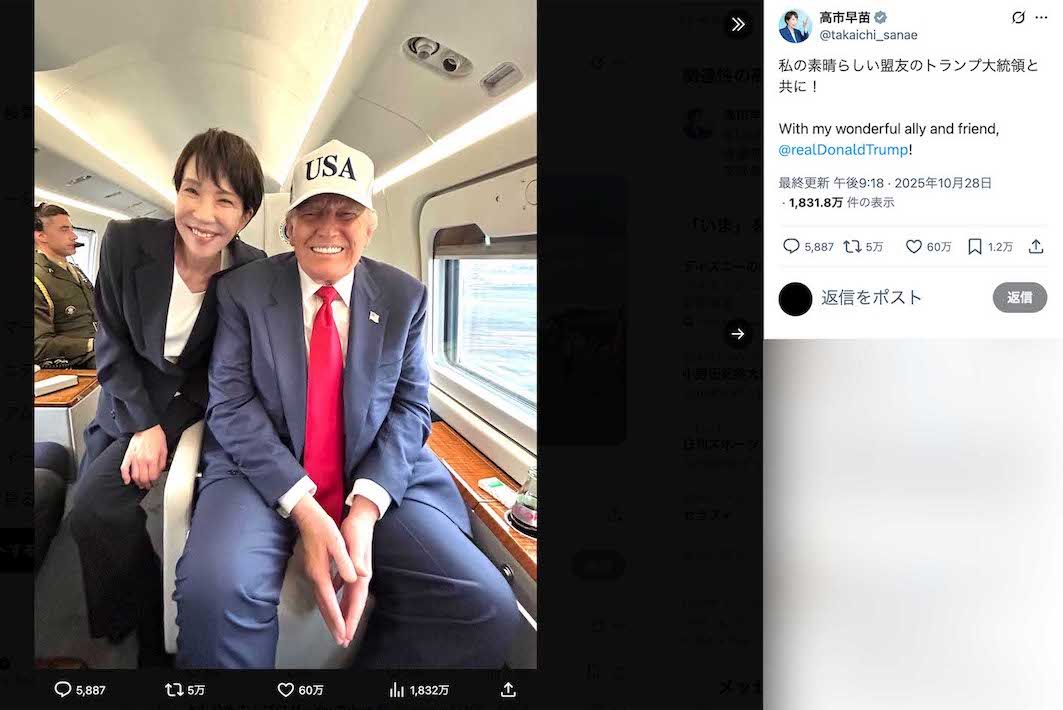1063x710 pixels.
Task: Click the heart icon on the dark photo bar
Action: click(286, 689)
